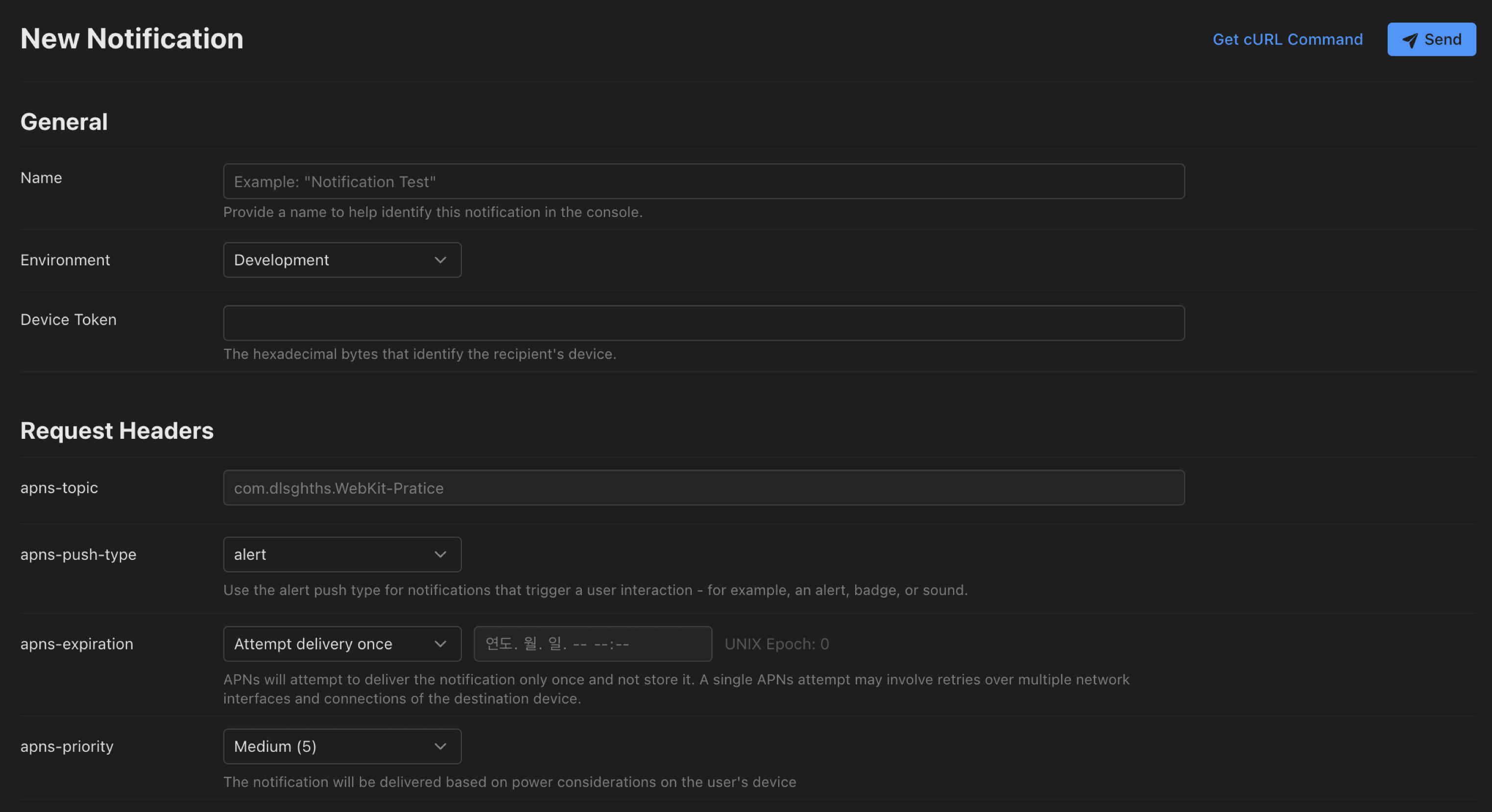Open the apns-priority dropdown showing Medium (5)
Viewport: 1492px width, 812px height.
pos(342,746)
